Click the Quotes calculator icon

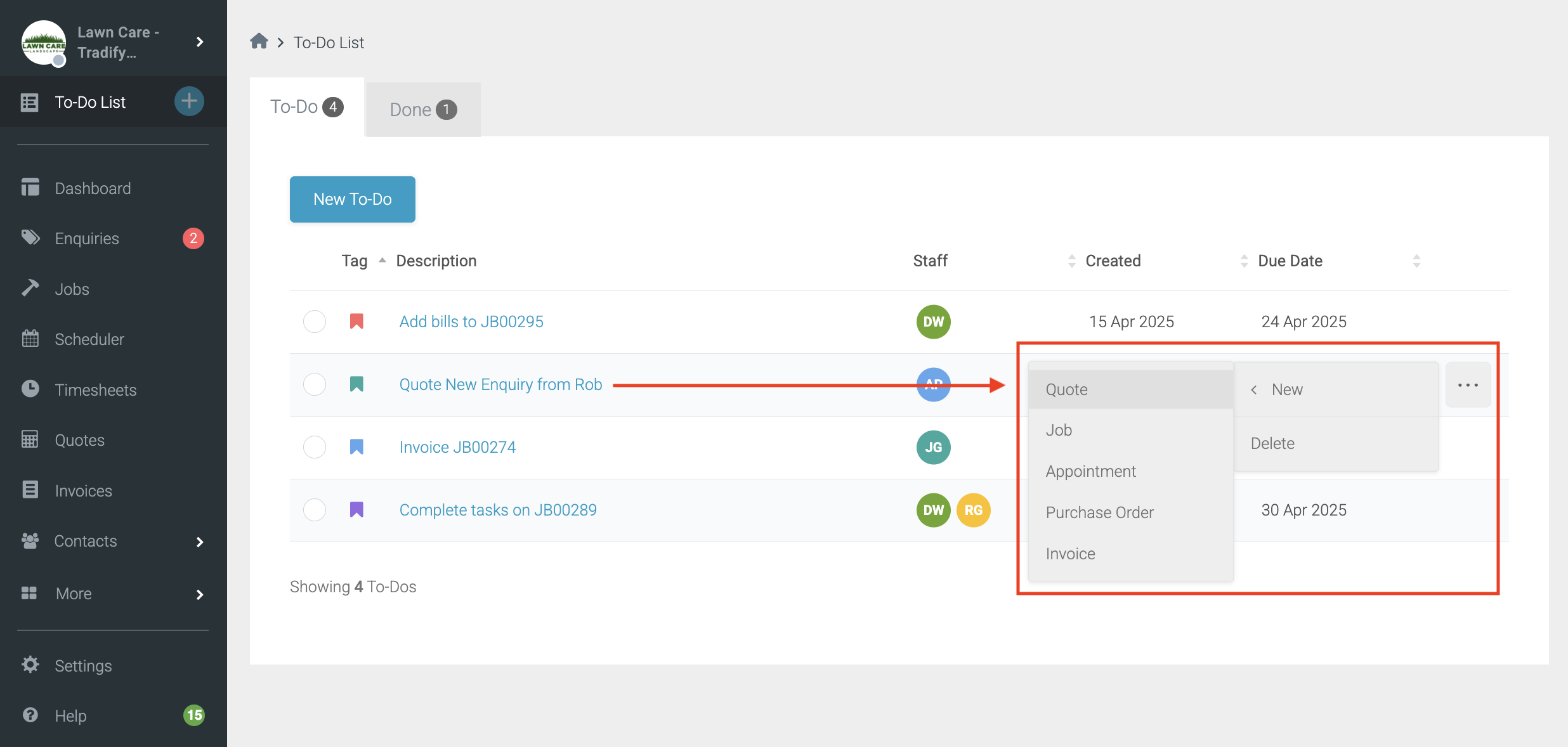(x=30, y=439)
